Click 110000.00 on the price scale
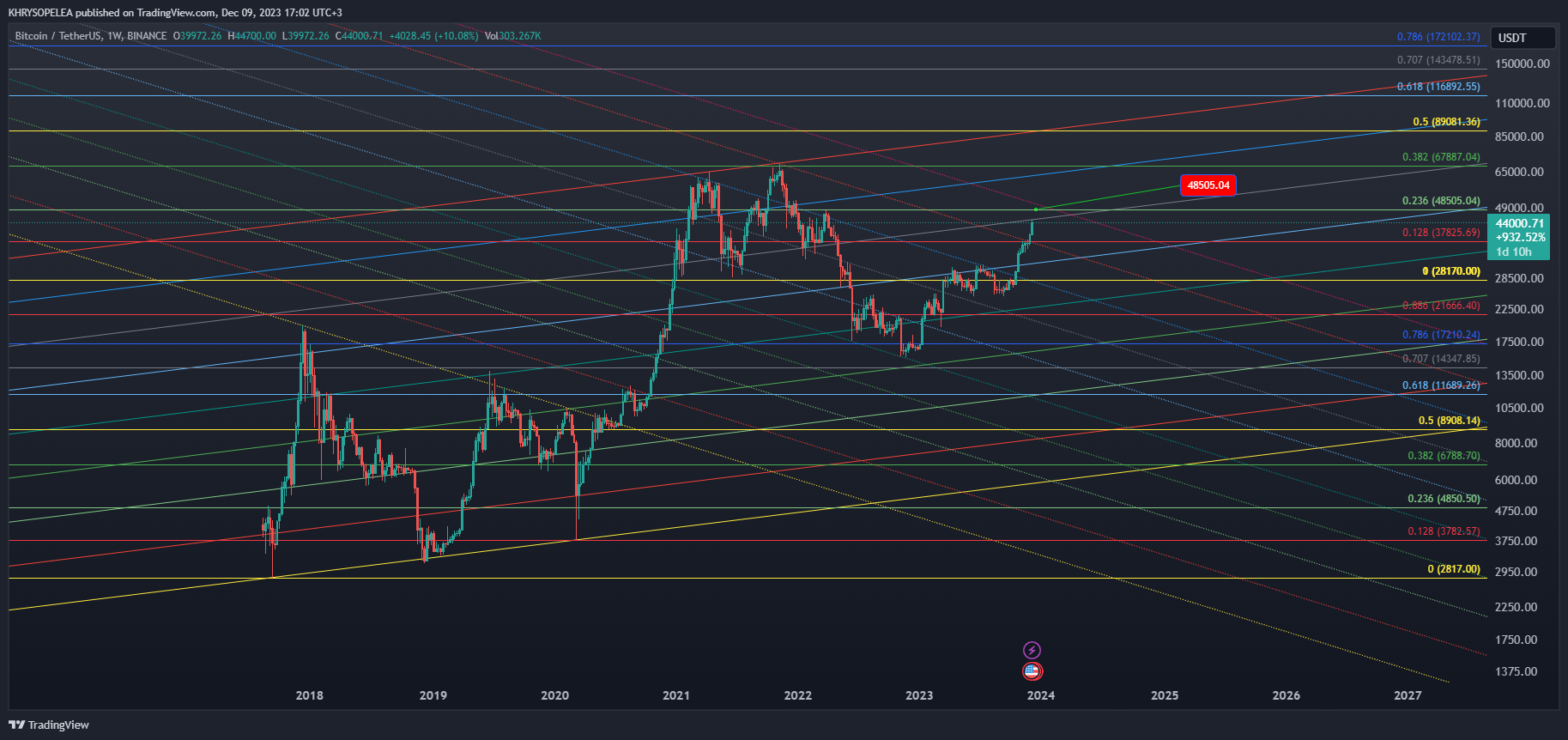The height and width of the screenshot is (740, 1568). [x=1523, y=103]
